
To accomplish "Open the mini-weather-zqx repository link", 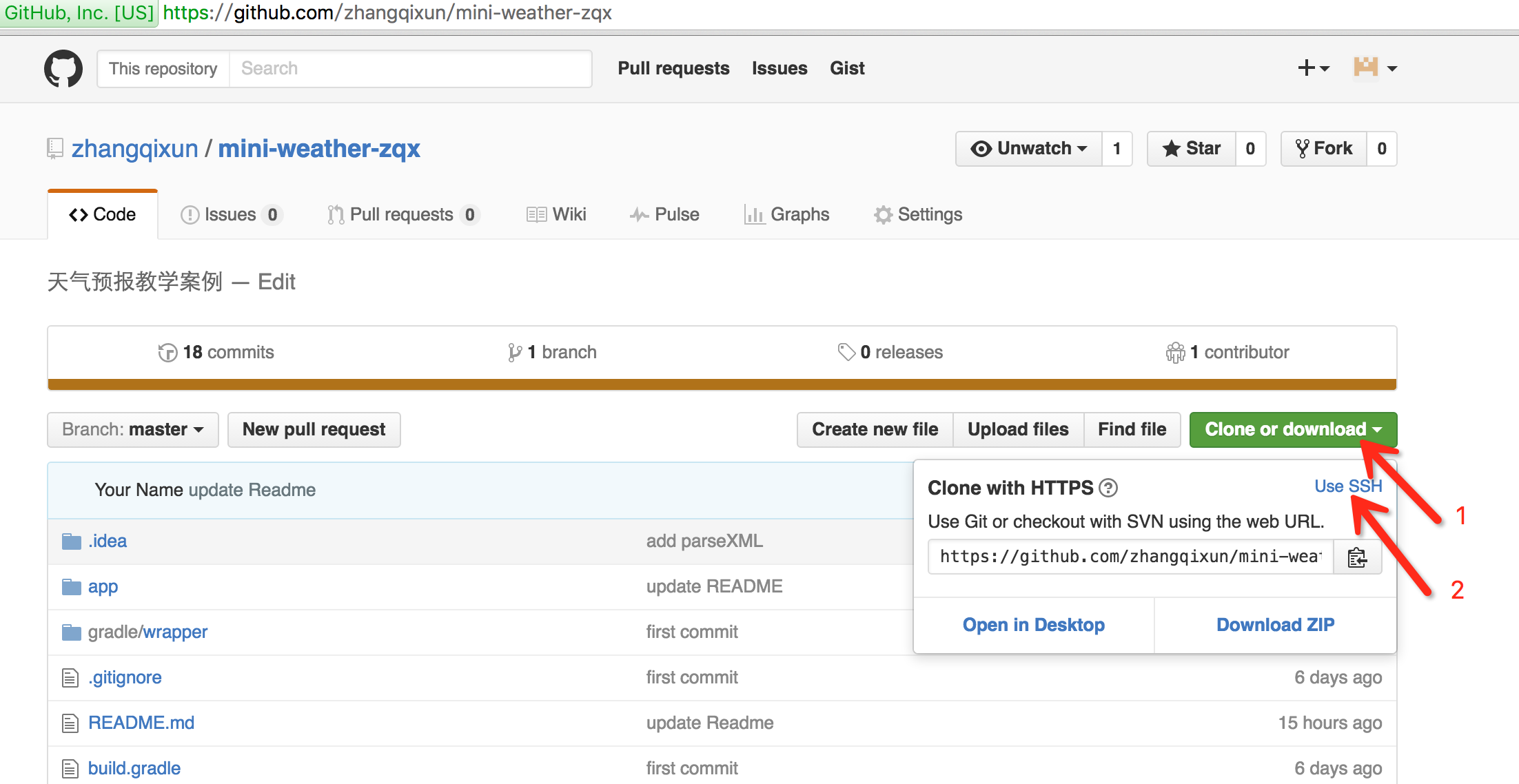I will 319,149.
